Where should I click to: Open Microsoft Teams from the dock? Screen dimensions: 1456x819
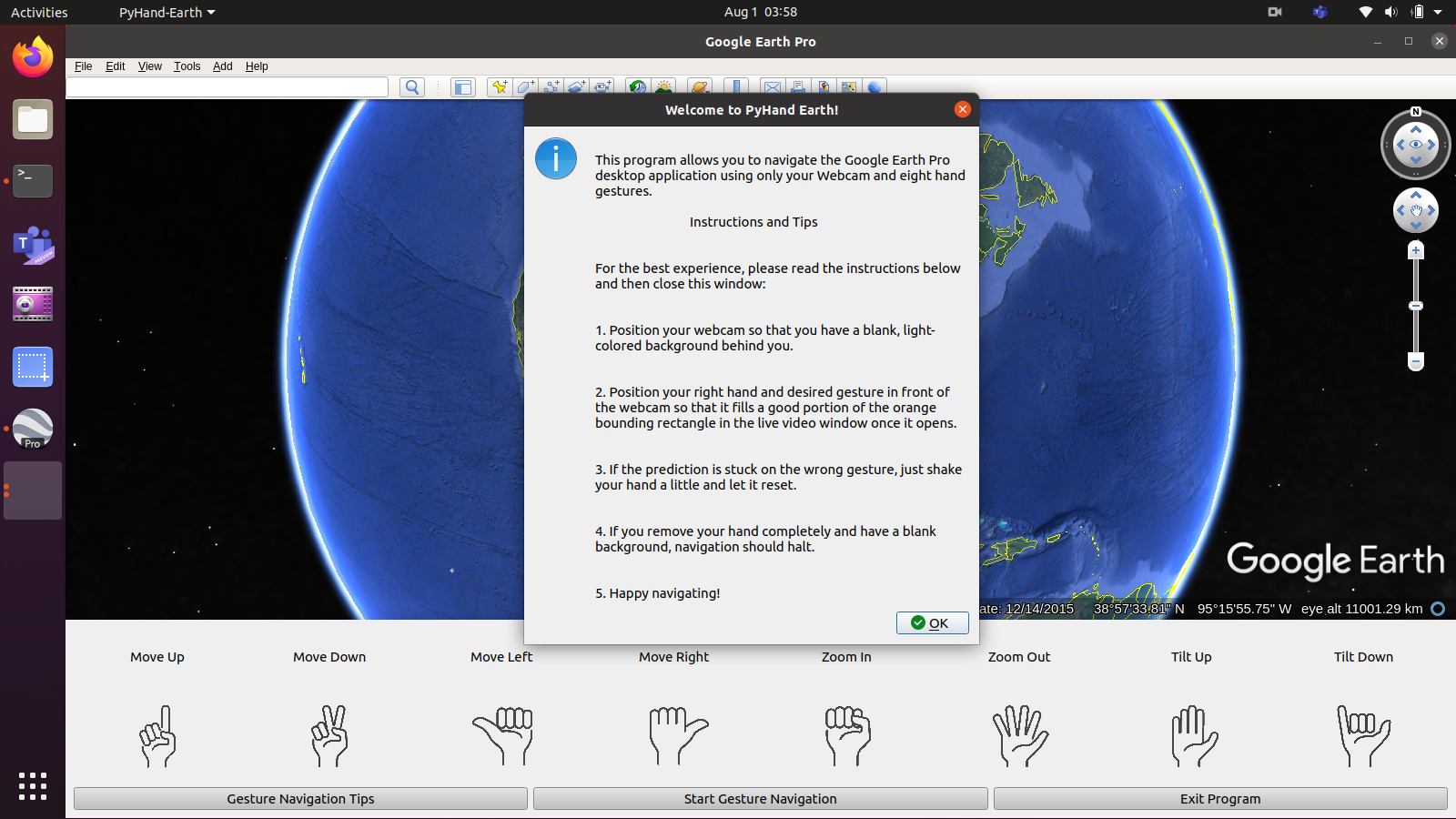[x=33, y=244]
